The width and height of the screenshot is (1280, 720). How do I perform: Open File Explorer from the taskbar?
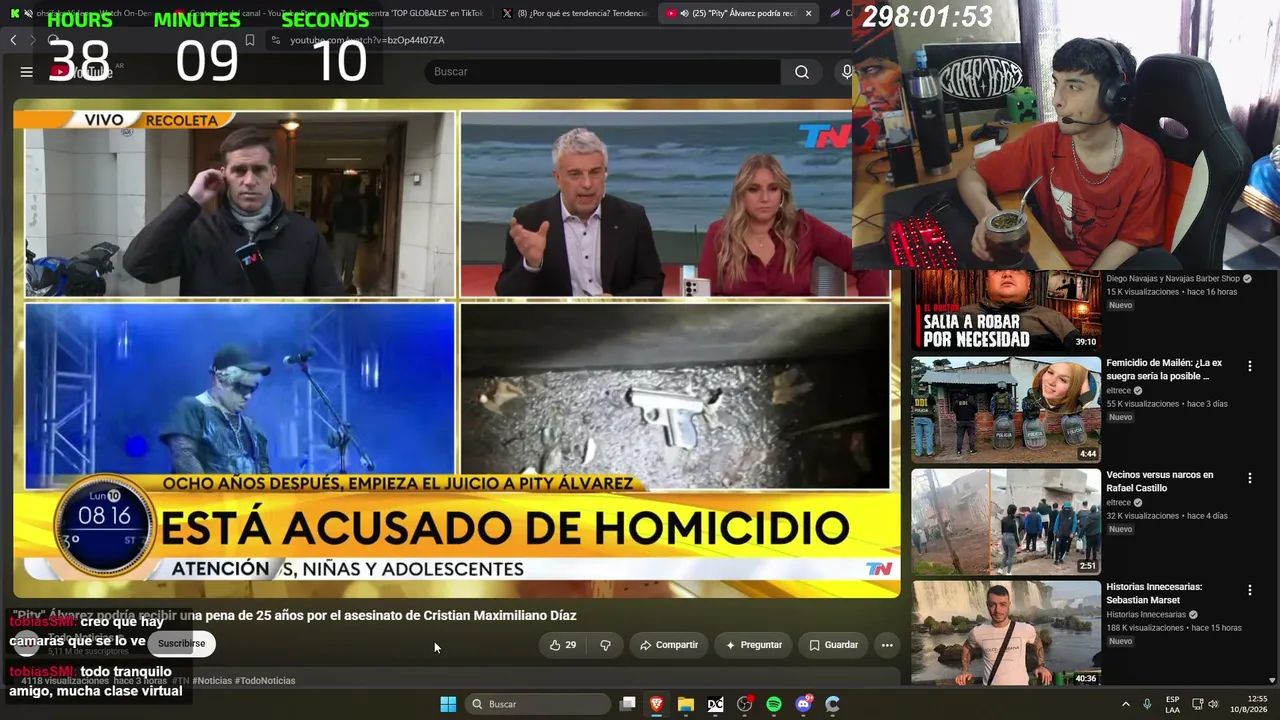[686, 704]
